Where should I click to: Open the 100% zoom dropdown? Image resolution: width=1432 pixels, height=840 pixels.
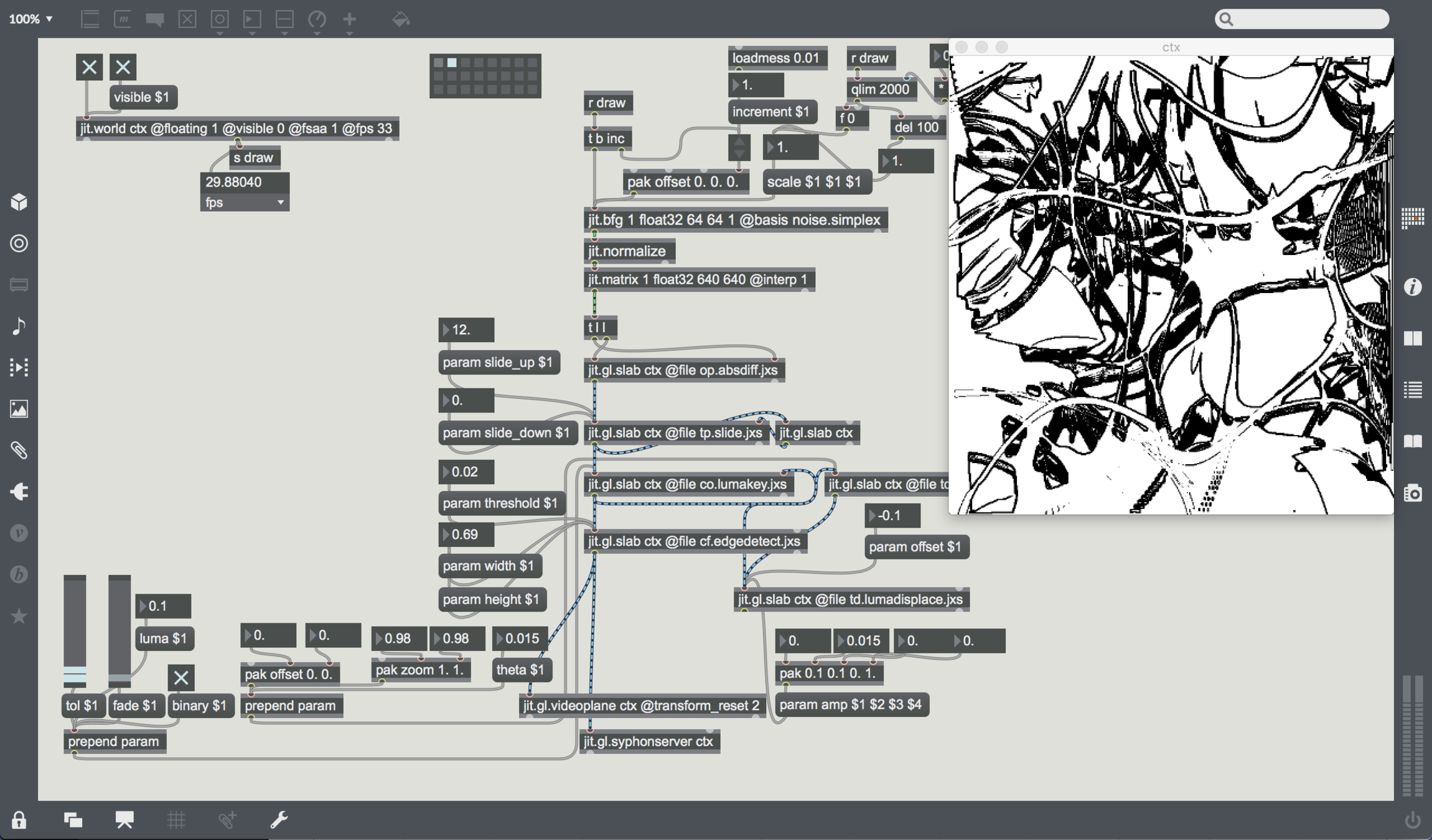30,19
